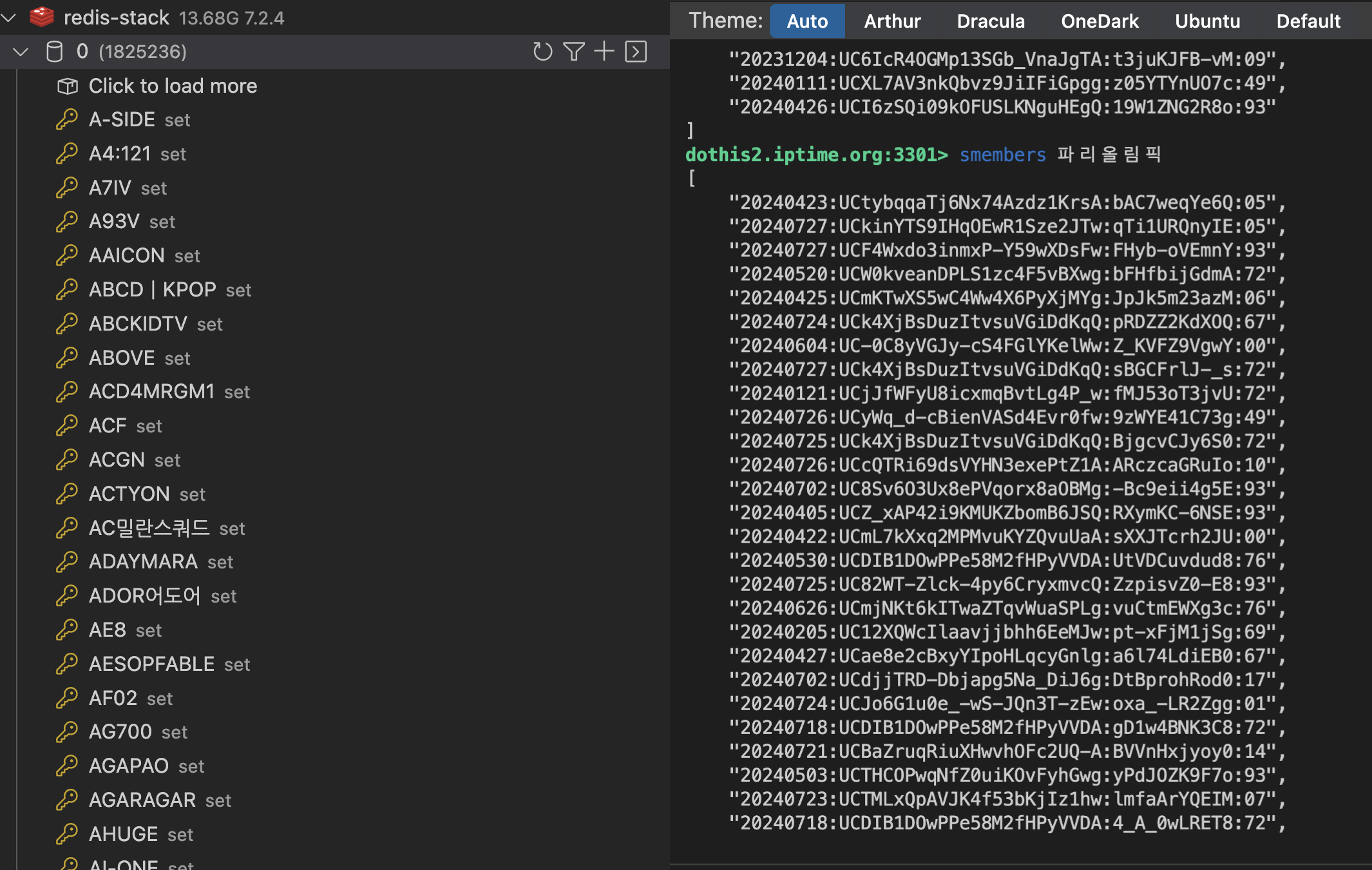This screenshot has height=870, width=1372.
Task: Click result line ending 19W1ZNG2R8o:93
Action: (1002, 107)
